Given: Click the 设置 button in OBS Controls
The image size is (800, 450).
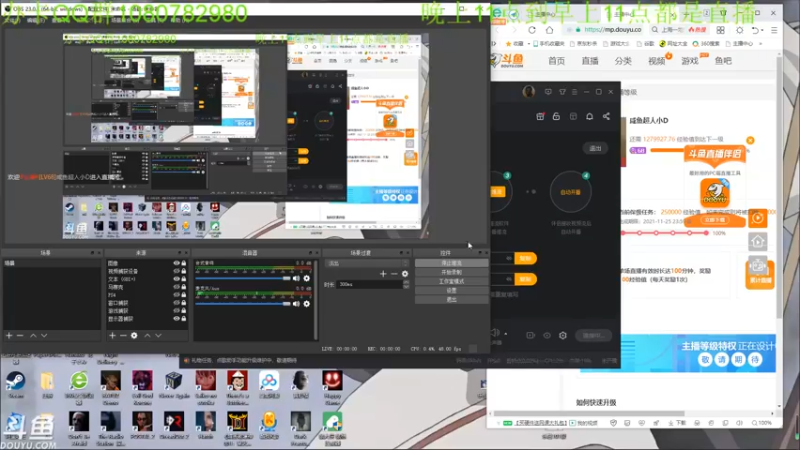Looking at the screenshot, I should (451, 290).
